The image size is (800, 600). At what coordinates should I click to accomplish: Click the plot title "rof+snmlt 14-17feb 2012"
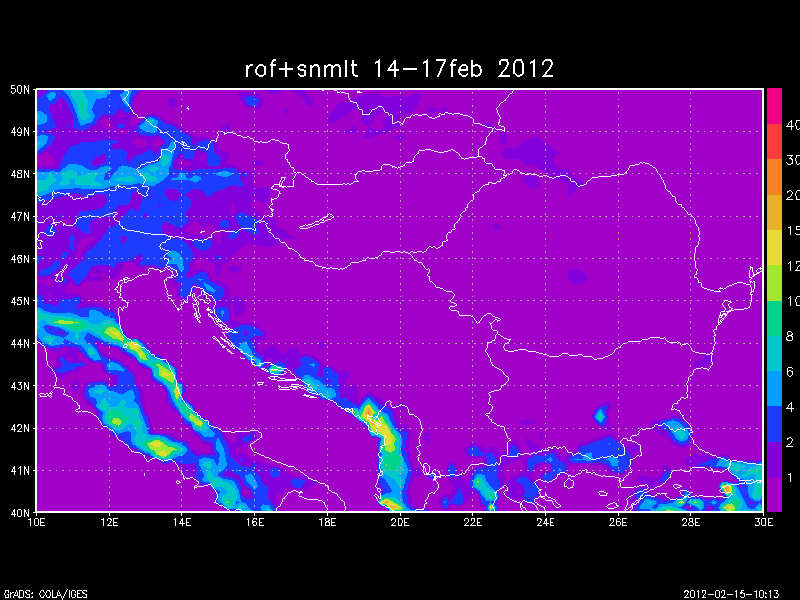[x=399, y=69]
